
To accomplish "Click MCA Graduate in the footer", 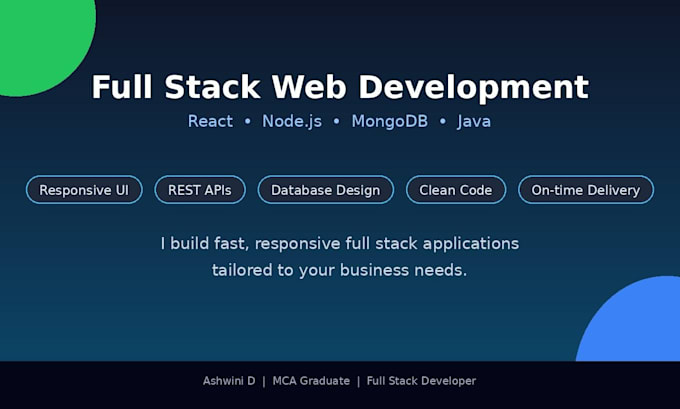I will click(x=311, y=381).
